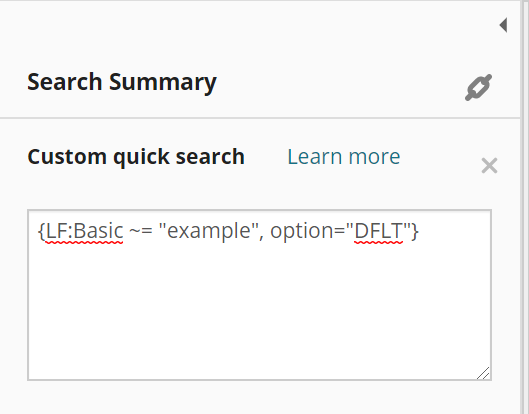Click the divider line under Search Summary
529x414 pixels.
click(260, 118)
